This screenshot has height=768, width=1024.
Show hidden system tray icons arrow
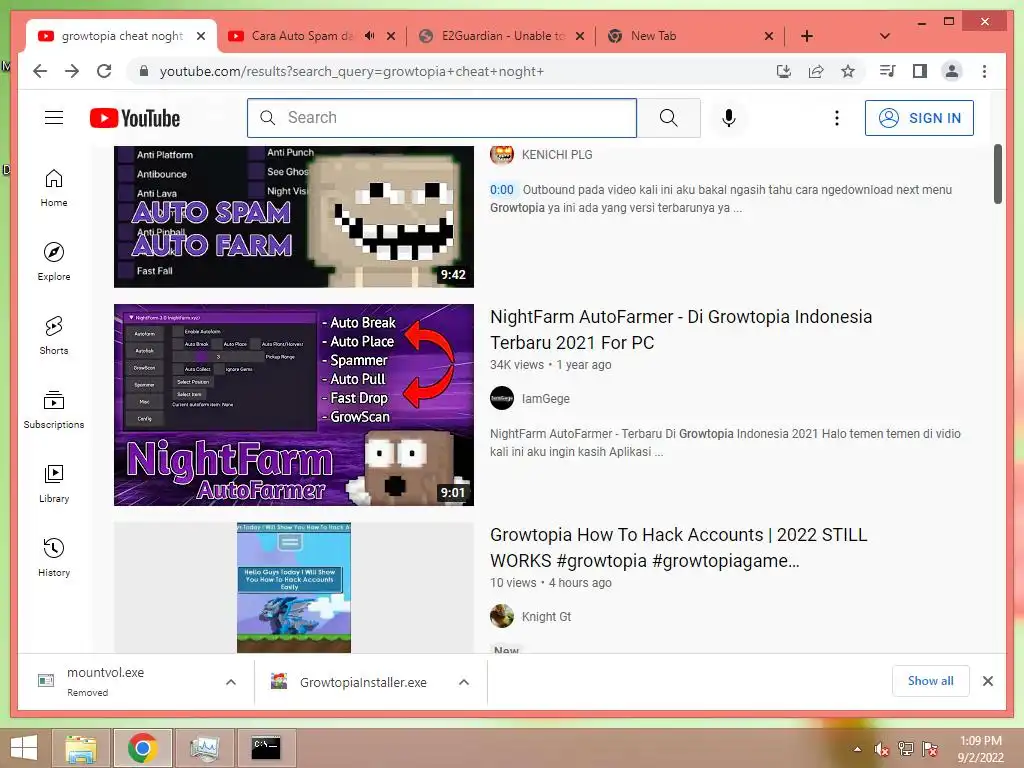pyautogui.click(x=857, y=749)
